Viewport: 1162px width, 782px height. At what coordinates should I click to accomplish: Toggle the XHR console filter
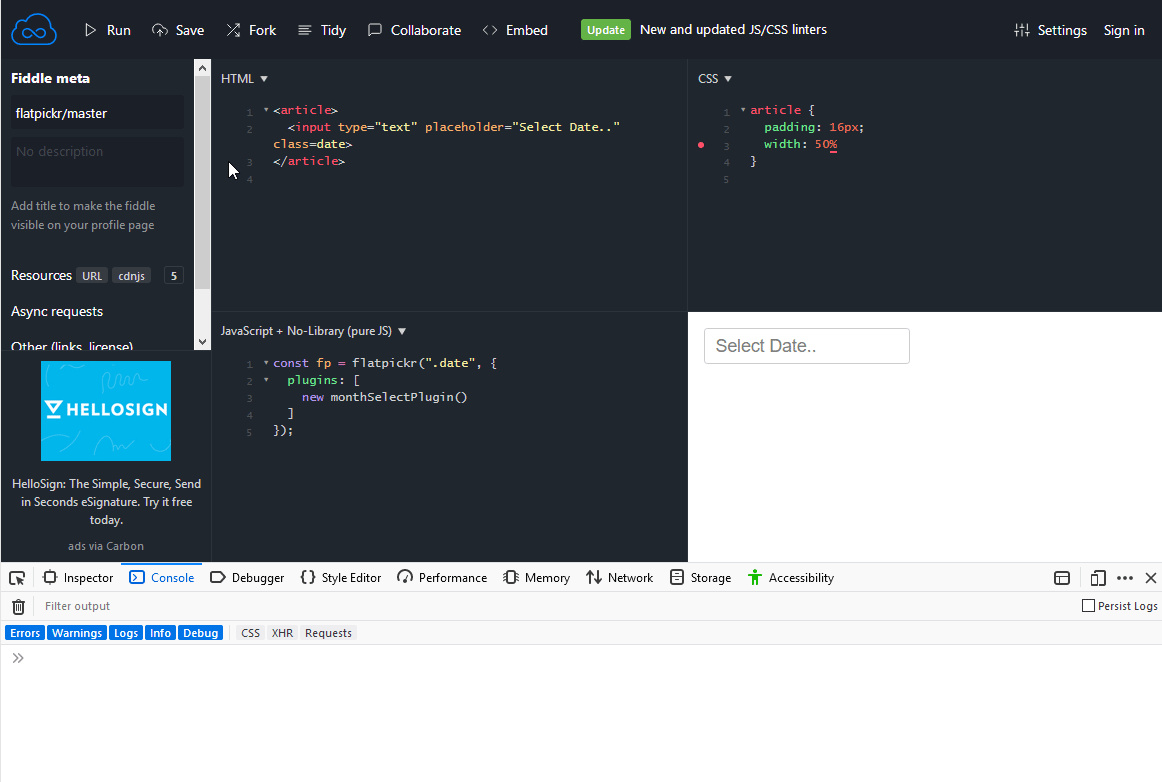tap(281, 632)
